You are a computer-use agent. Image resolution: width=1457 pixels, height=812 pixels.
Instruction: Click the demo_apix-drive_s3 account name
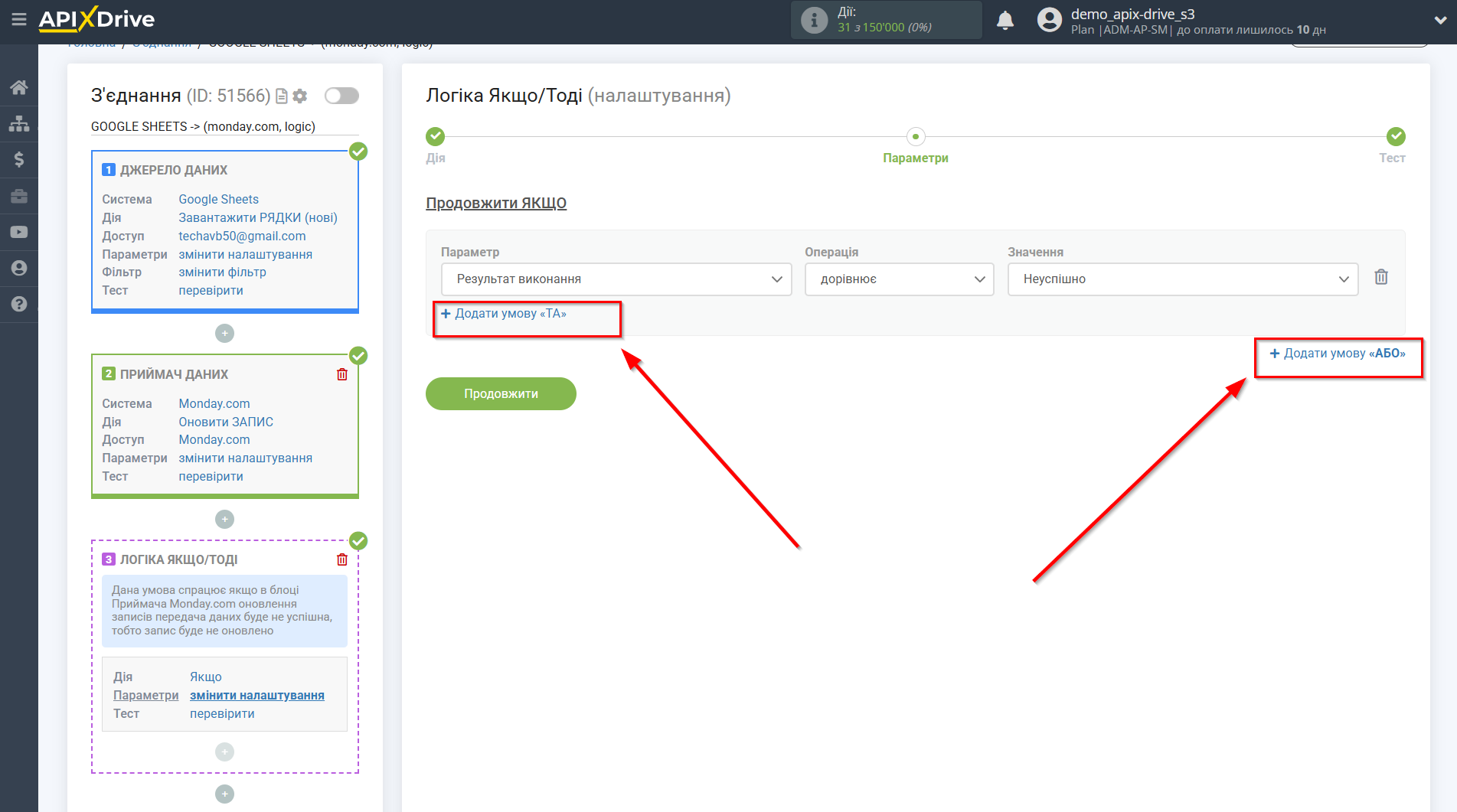click(1132, 14)
